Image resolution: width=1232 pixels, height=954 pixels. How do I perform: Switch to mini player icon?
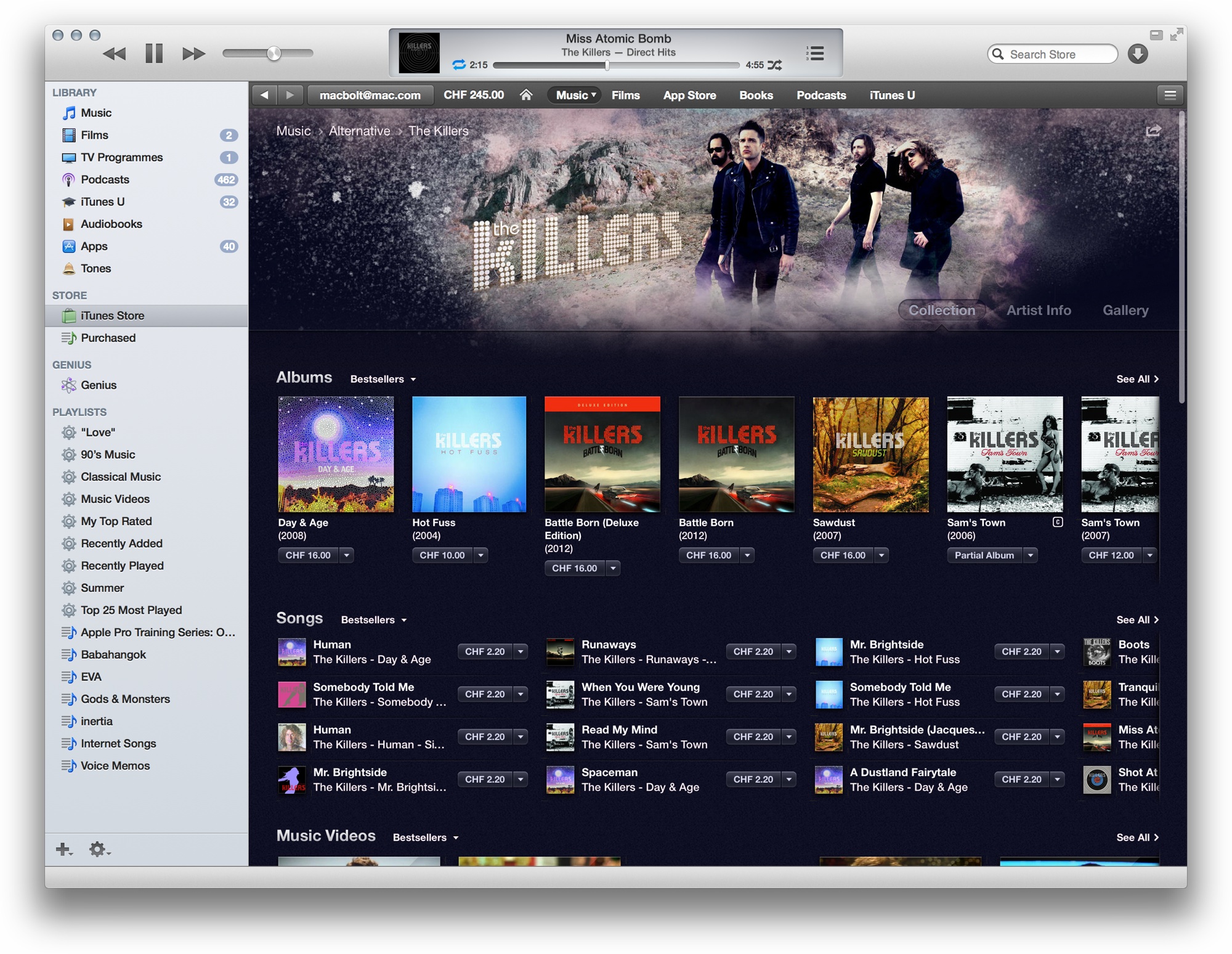(1156, 35)
